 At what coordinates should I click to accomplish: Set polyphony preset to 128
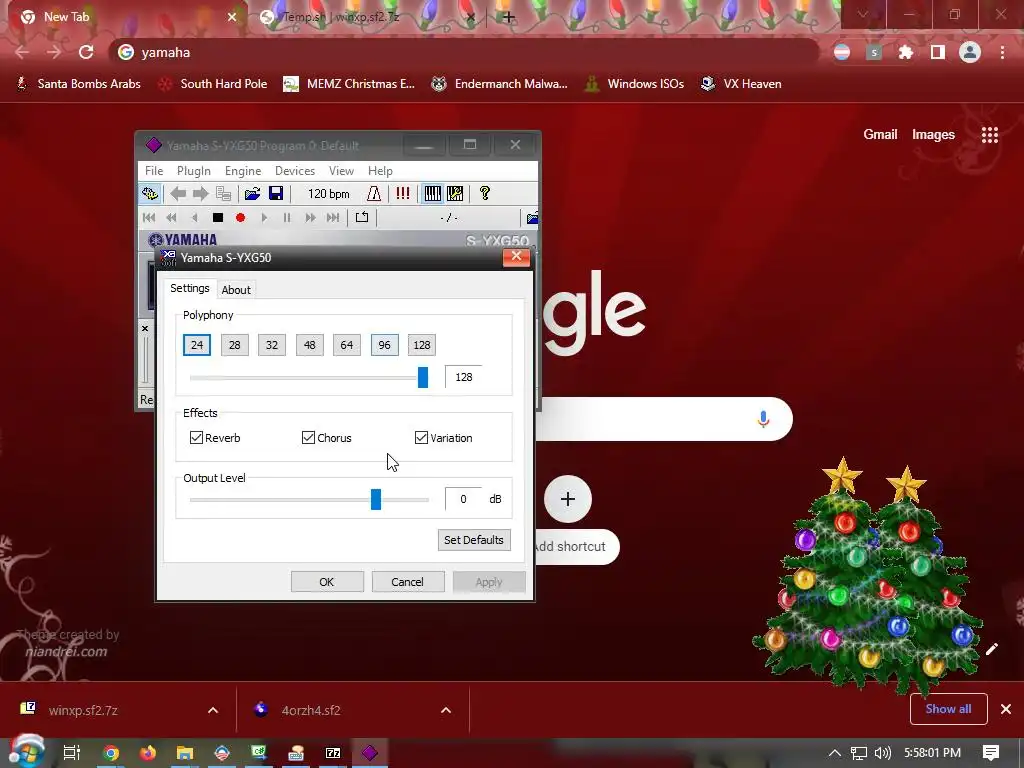pyautogui.click(x=422, y=345)
